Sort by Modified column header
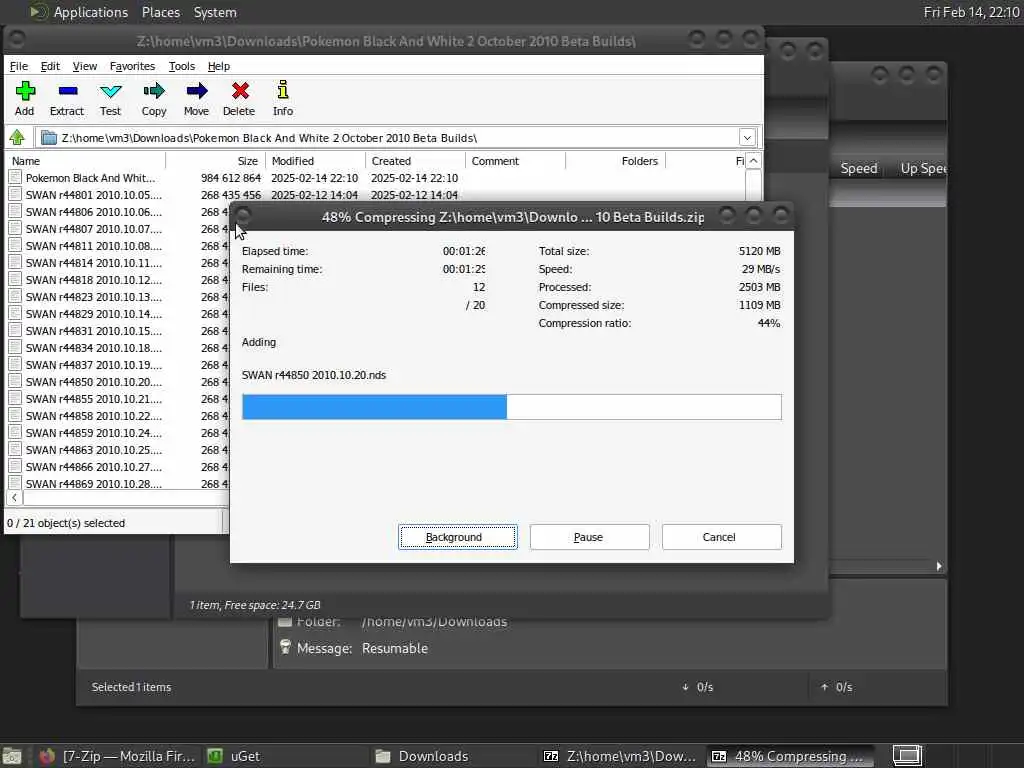The width and height of the screenshot is (1024, 768). [x=315, y=161]
